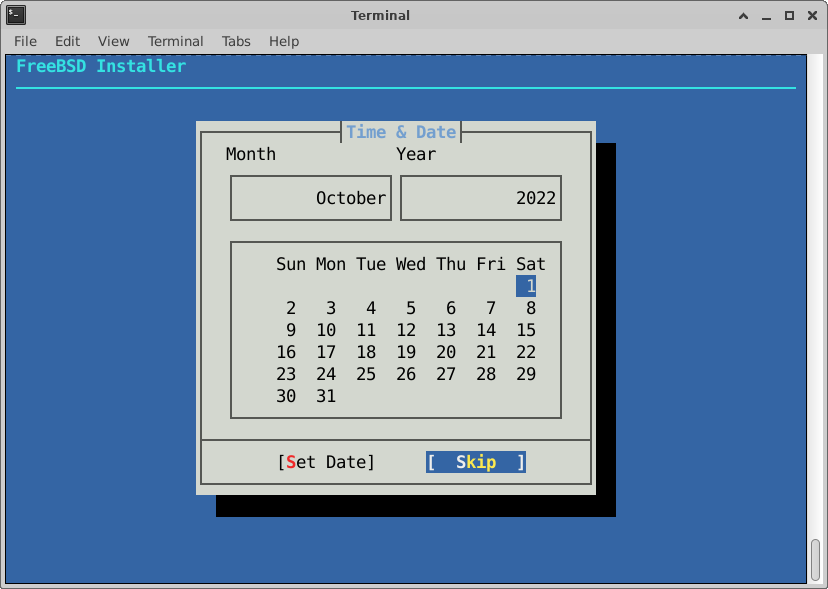Select day 19 in the calendar
828x589 pixels.
(406, 352)
